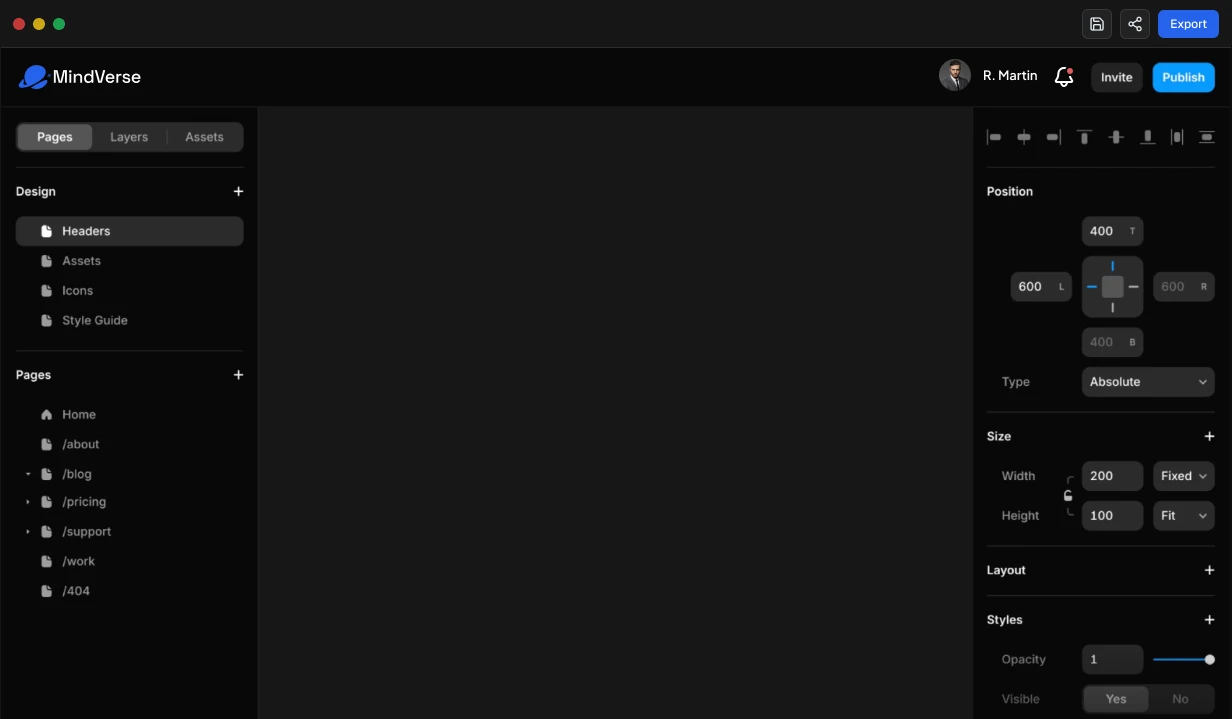Switch to the Assets tab
The image size is (1232, 719).
coord(204,137)
